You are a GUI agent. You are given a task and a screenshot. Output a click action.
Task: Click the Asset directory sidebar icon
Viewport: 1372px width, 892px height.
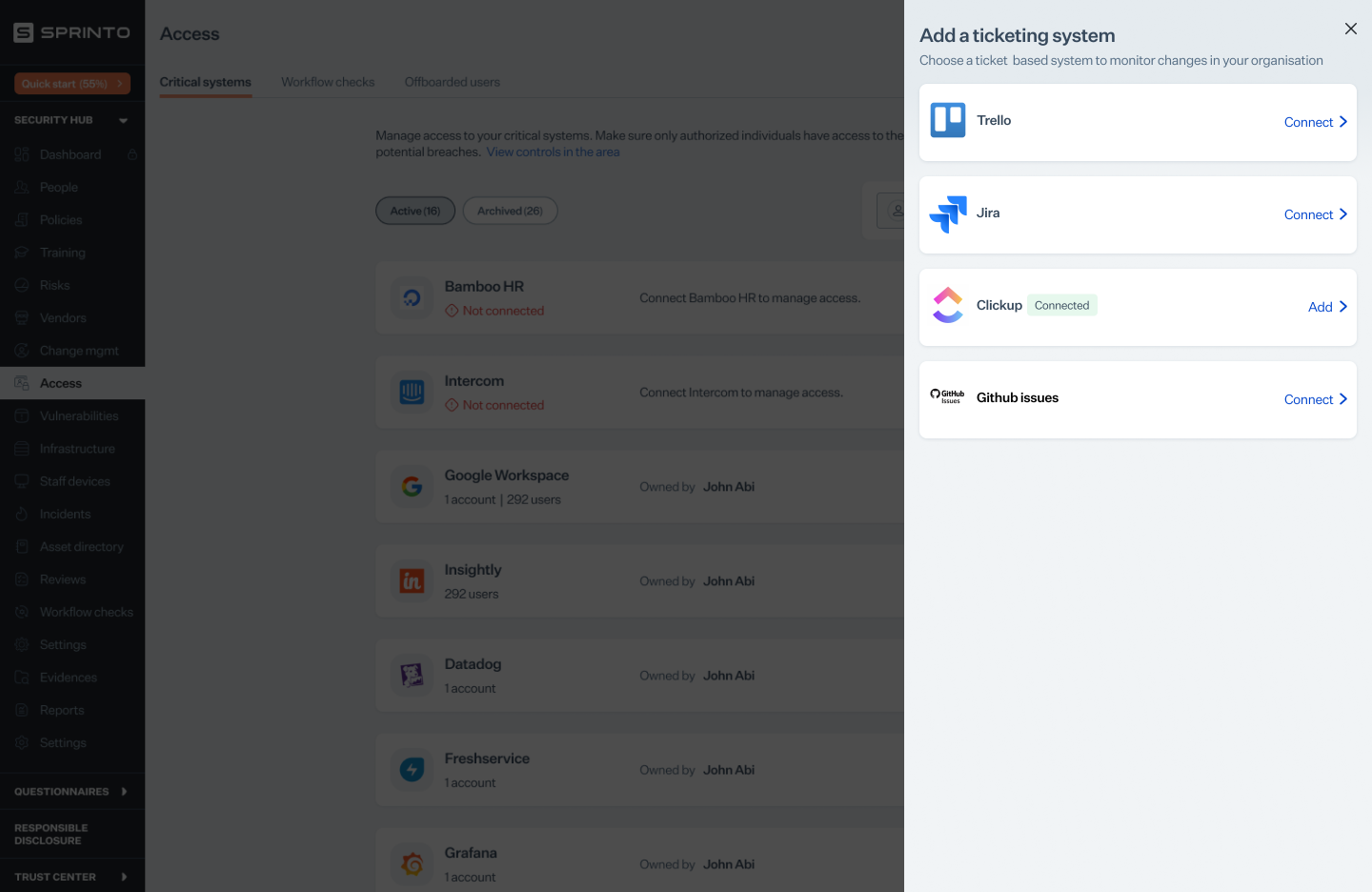click(22, 547)
